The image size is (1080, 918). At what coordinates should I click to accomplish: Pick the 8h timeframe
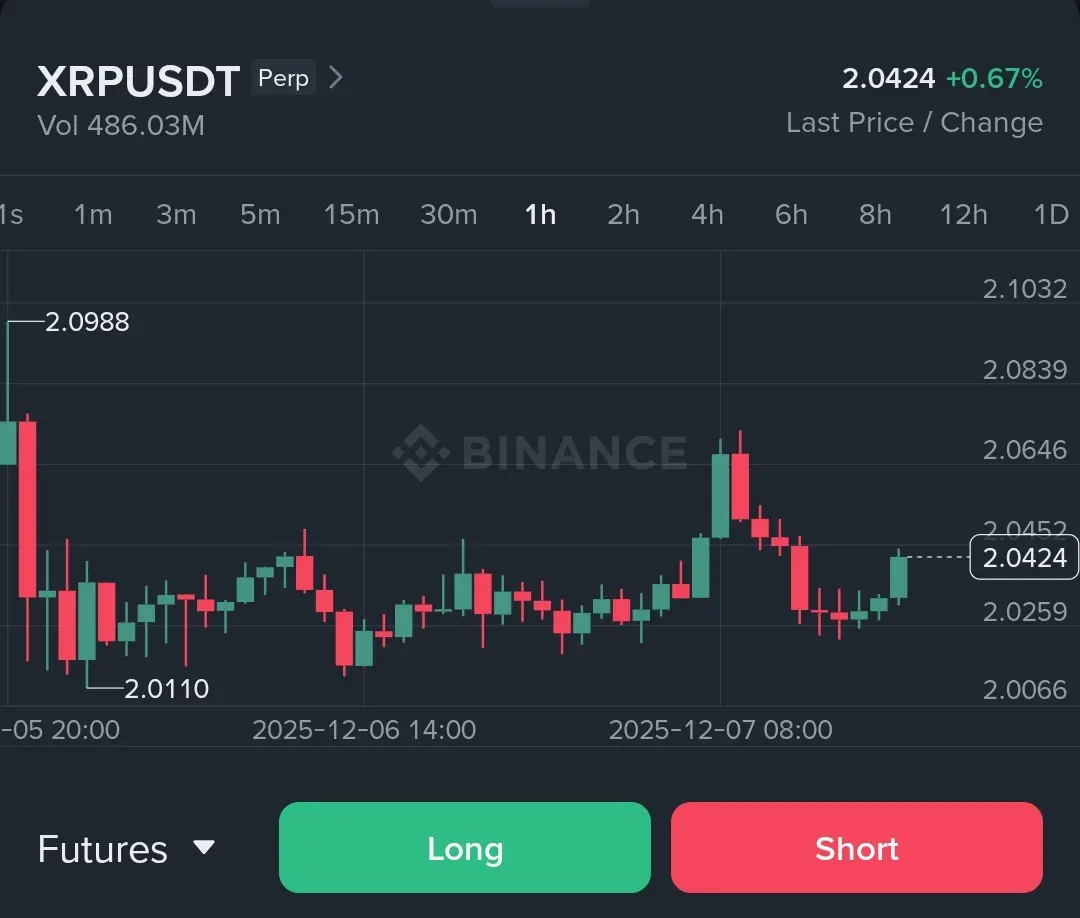point(875,214)
